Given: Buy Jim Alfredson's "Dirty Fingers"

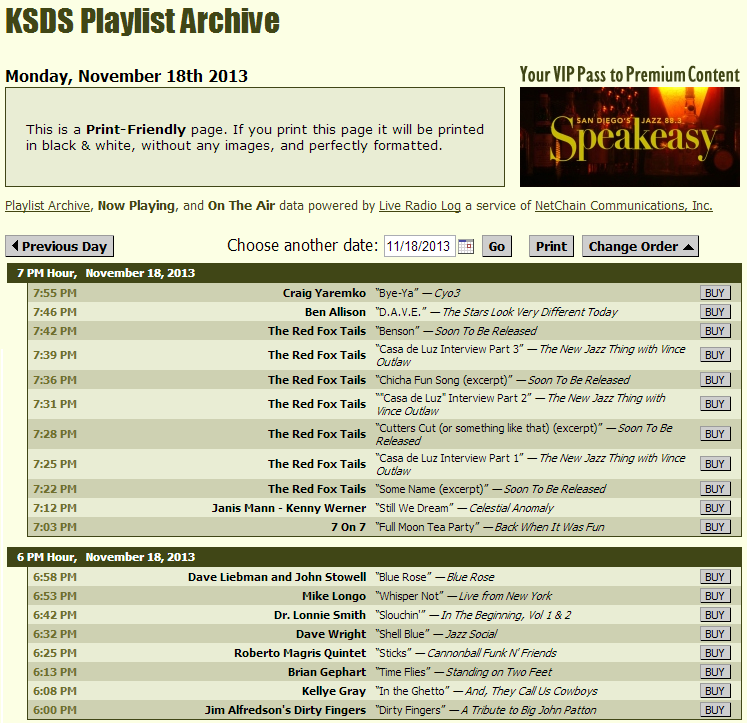Looking at the screenshot, I should pos(715,710).
